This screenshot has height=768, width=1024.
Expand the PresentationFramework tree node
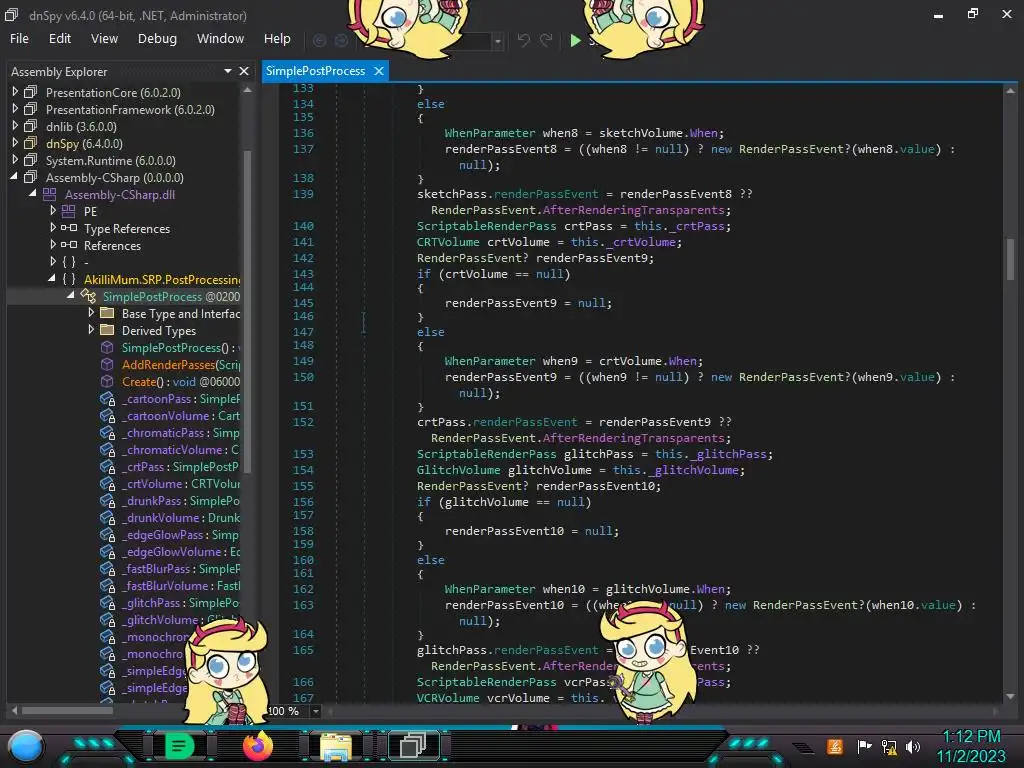[x=15, y=109]
